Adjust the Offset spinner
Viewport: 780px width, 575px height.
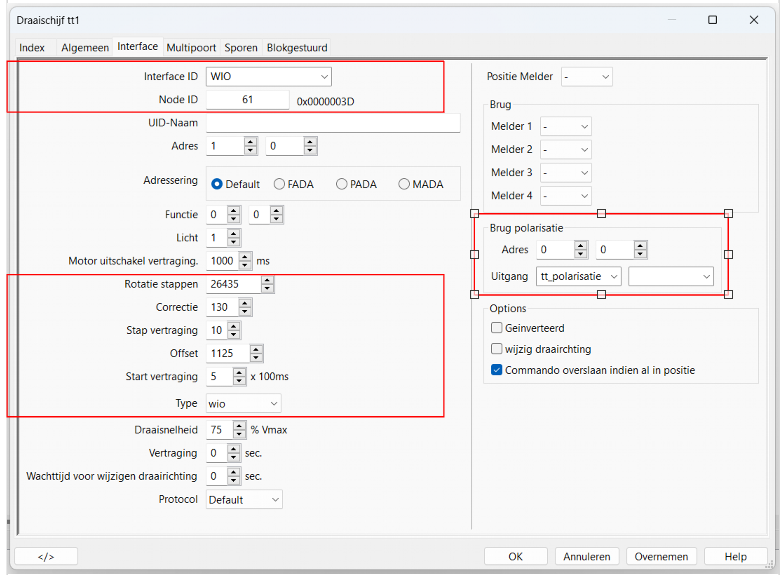256,354
